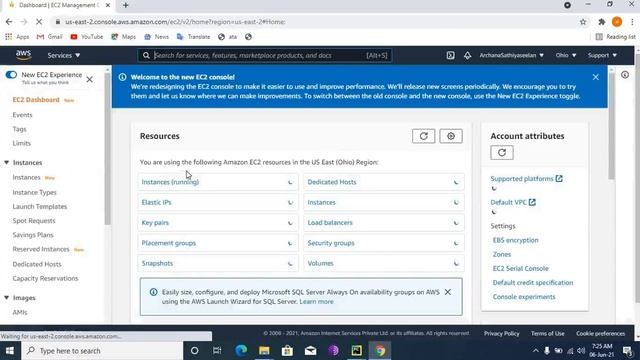This screenshot has width=640, height=360.
Task: Click the AWS logo home icon
Action: point(24,55)
